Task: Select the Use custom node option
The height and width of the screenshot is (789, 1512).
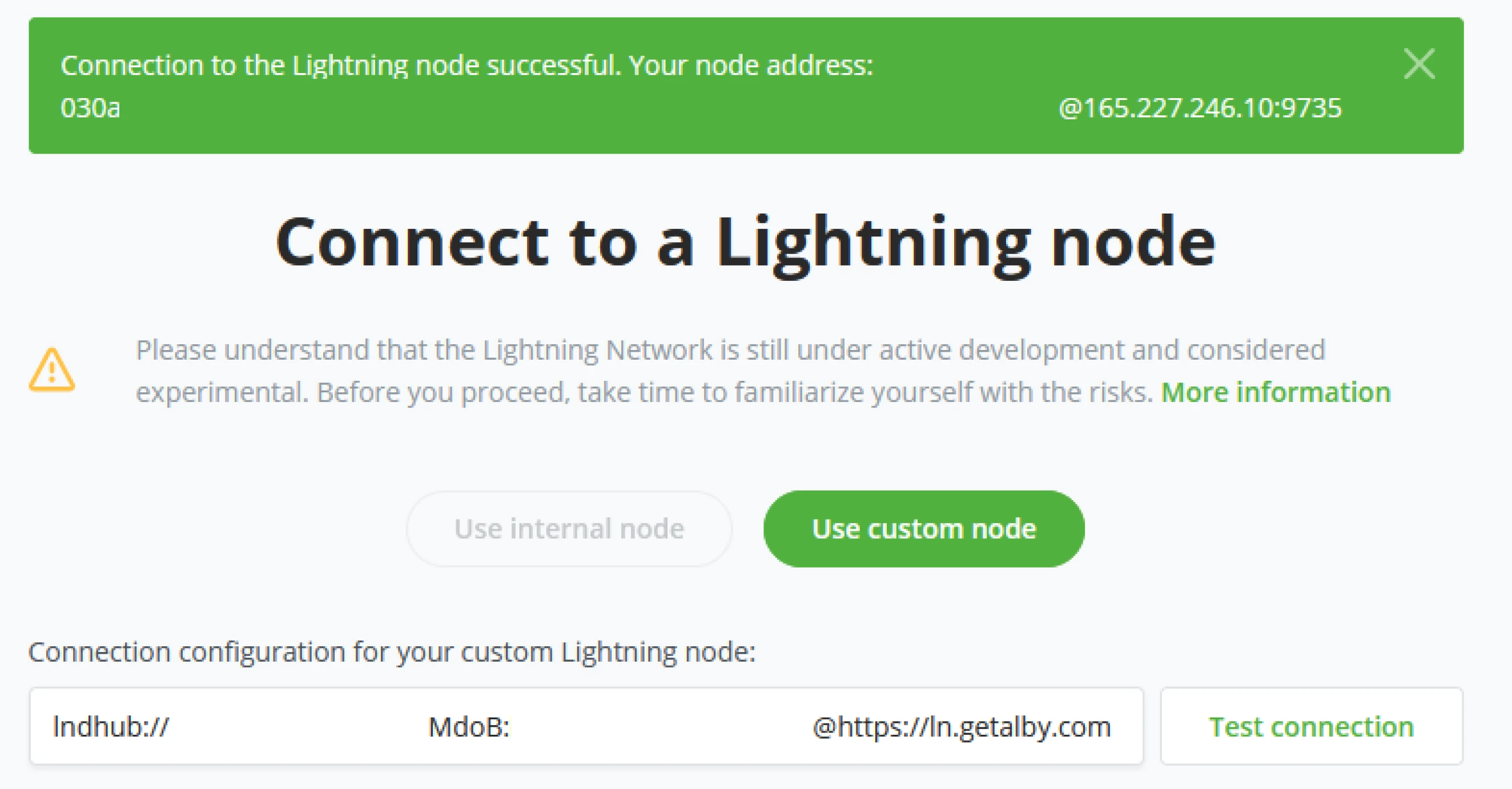Action: (923, 528)
